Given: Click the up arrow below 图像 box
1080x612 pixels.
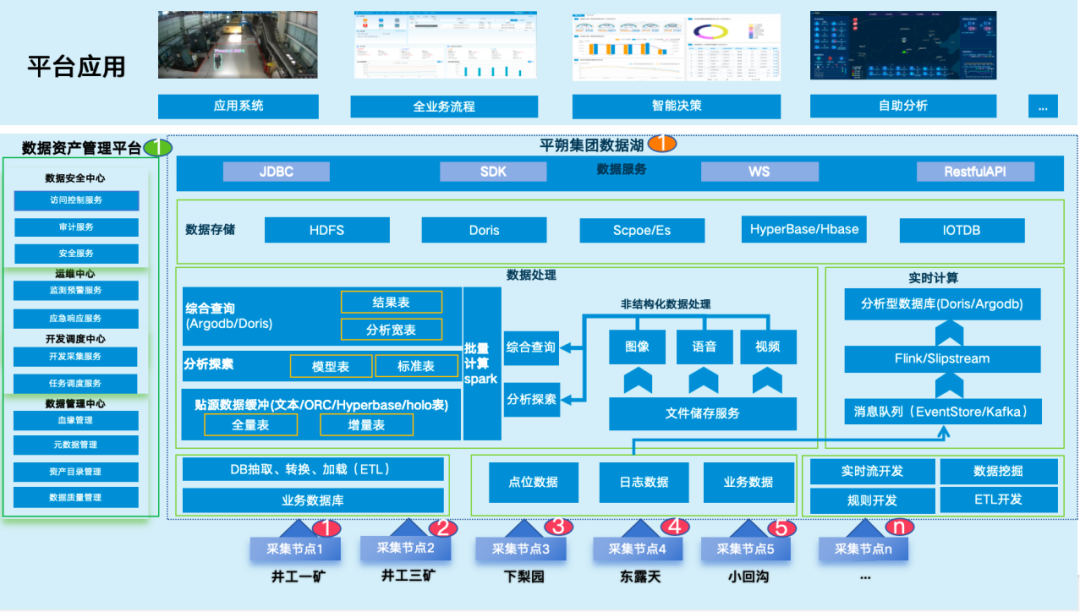Looking at the screenshot, I should (638, 380).
